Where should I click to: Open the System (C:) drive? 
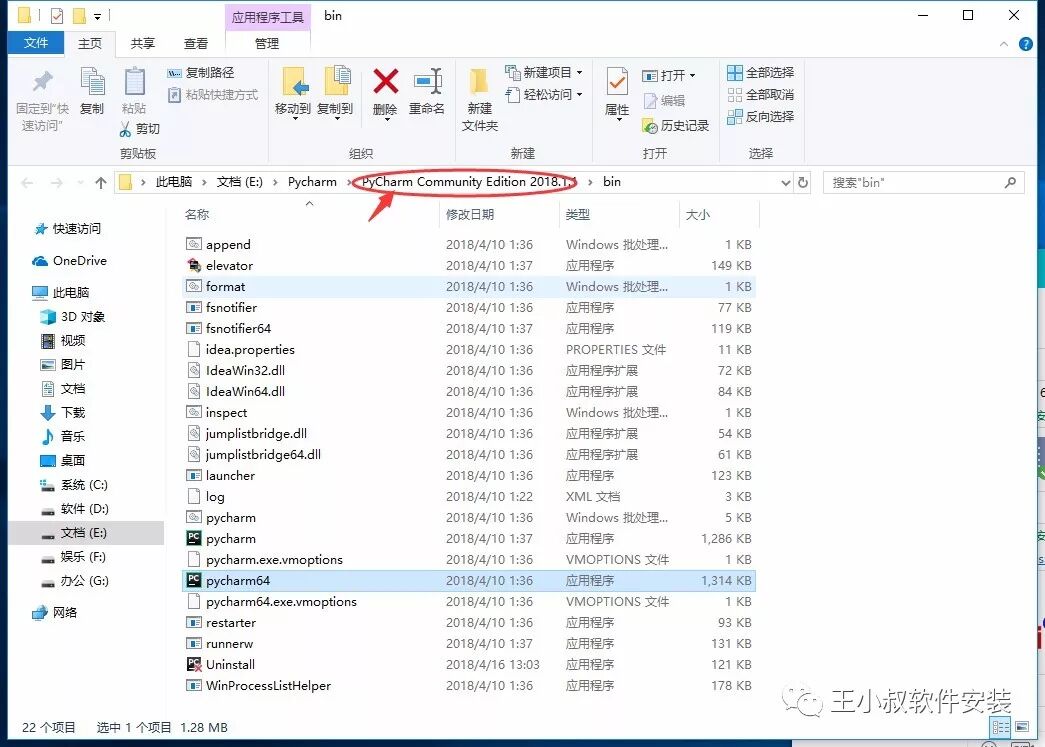coord(74,484)
